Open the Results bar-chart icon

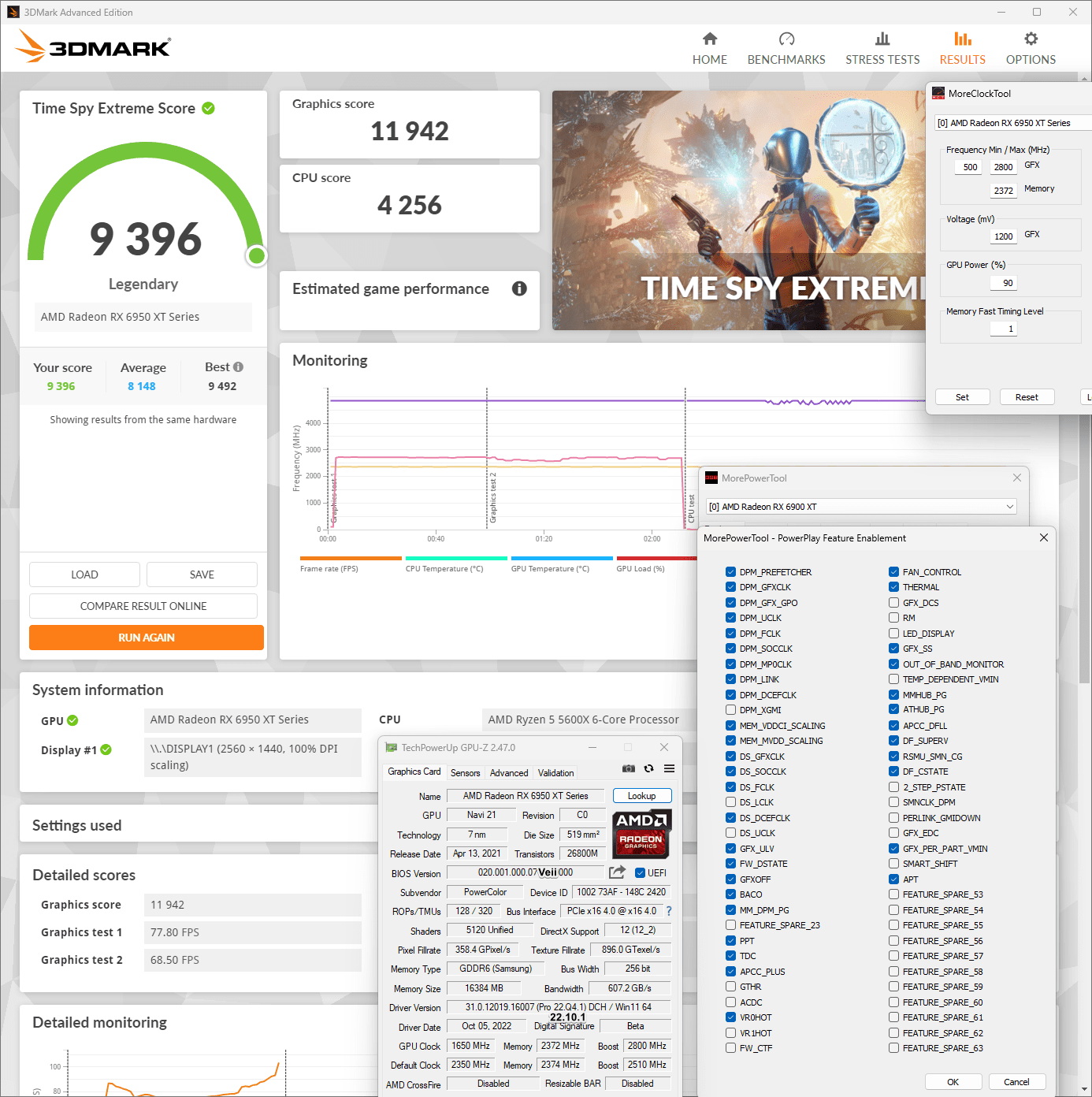coord(963,39)
